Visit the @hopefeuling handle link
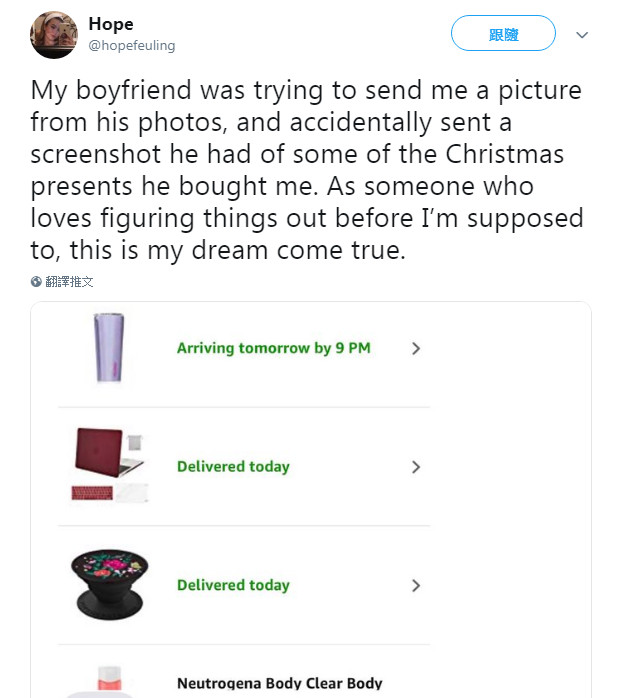The height and width of the screenshot is (698, 617). (131, 45)
